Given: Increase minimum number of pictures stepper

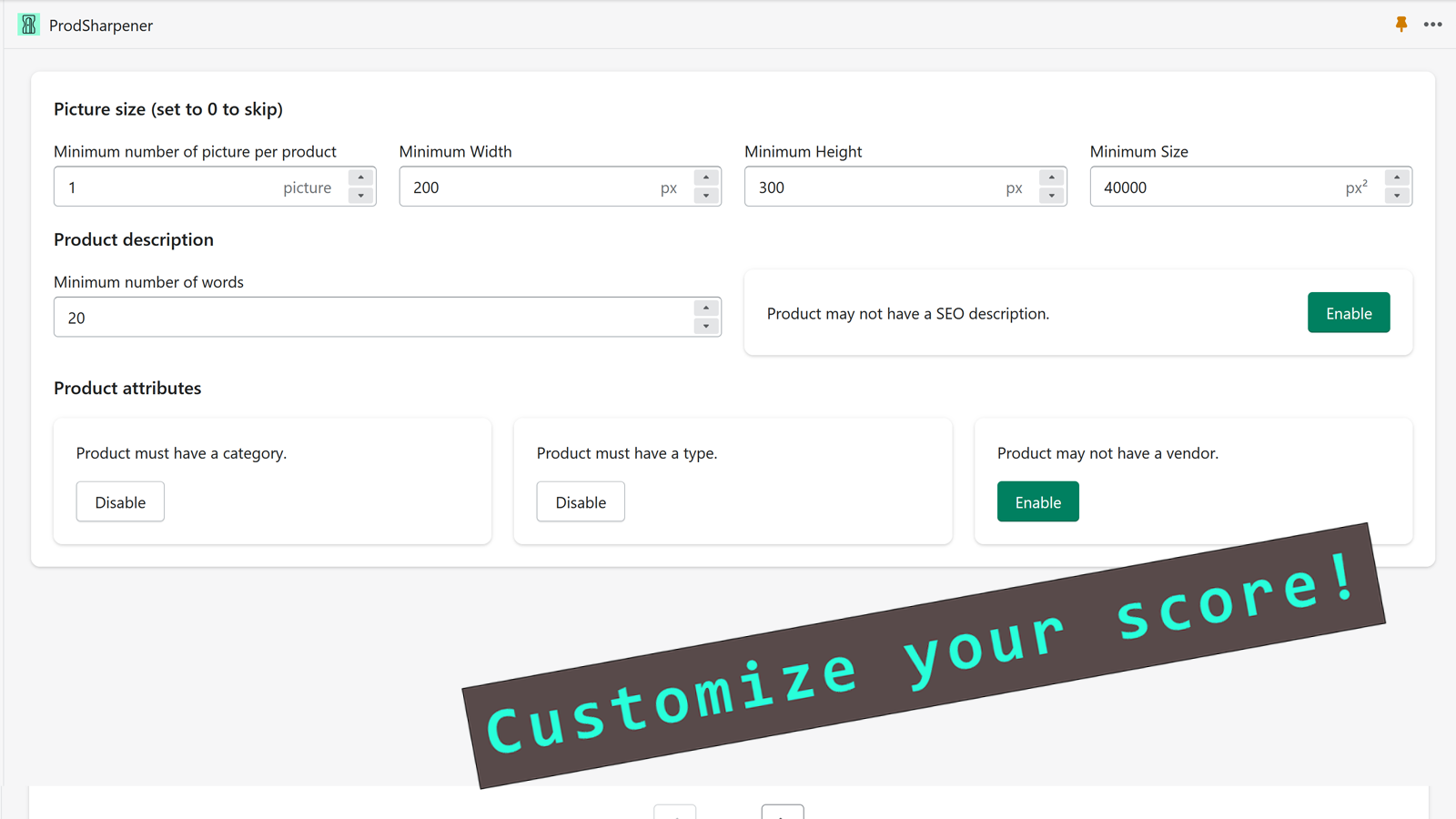Looking at the screenshot, I should tap(361, 177).
